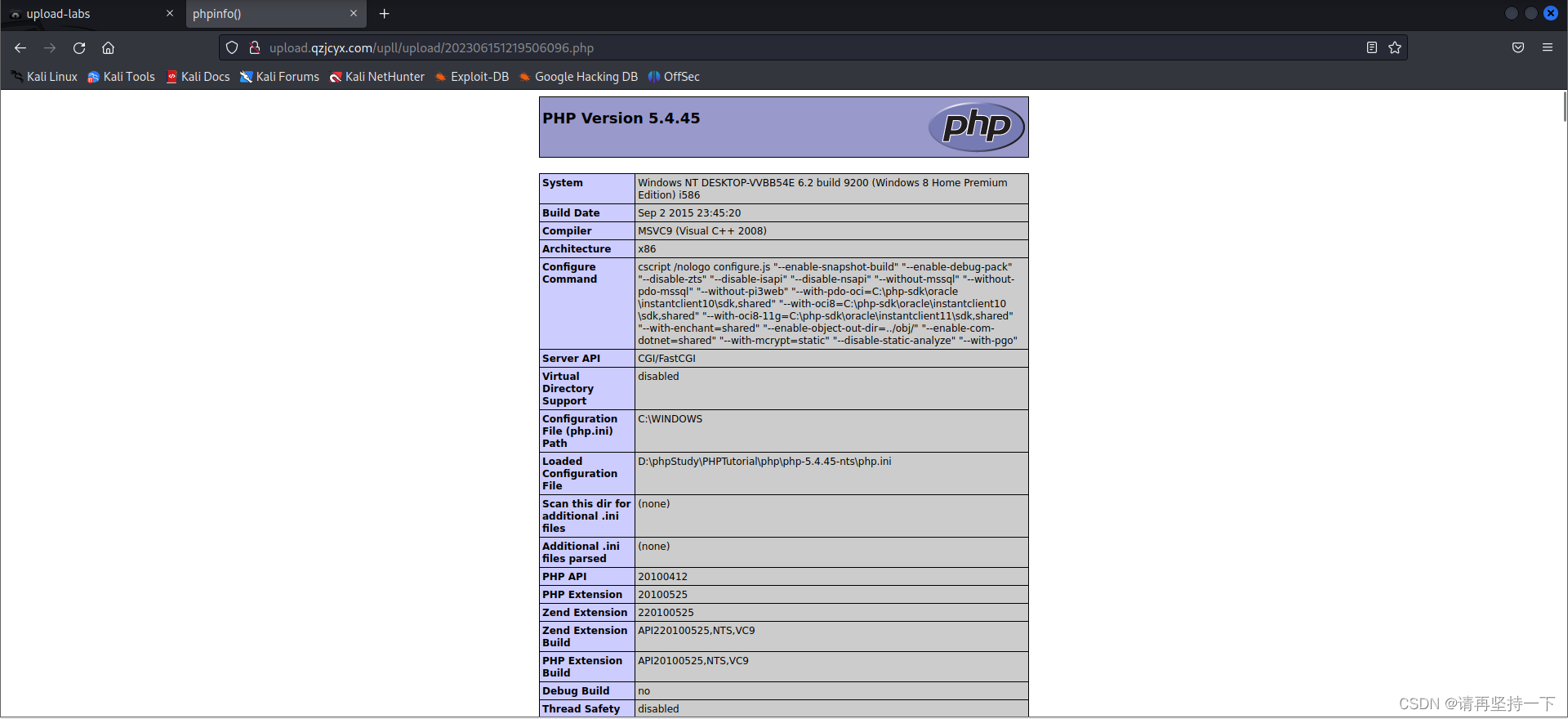This screenshot has width=1568, height=719.
Task: Click the URL address bar
Action: [813, 48]
